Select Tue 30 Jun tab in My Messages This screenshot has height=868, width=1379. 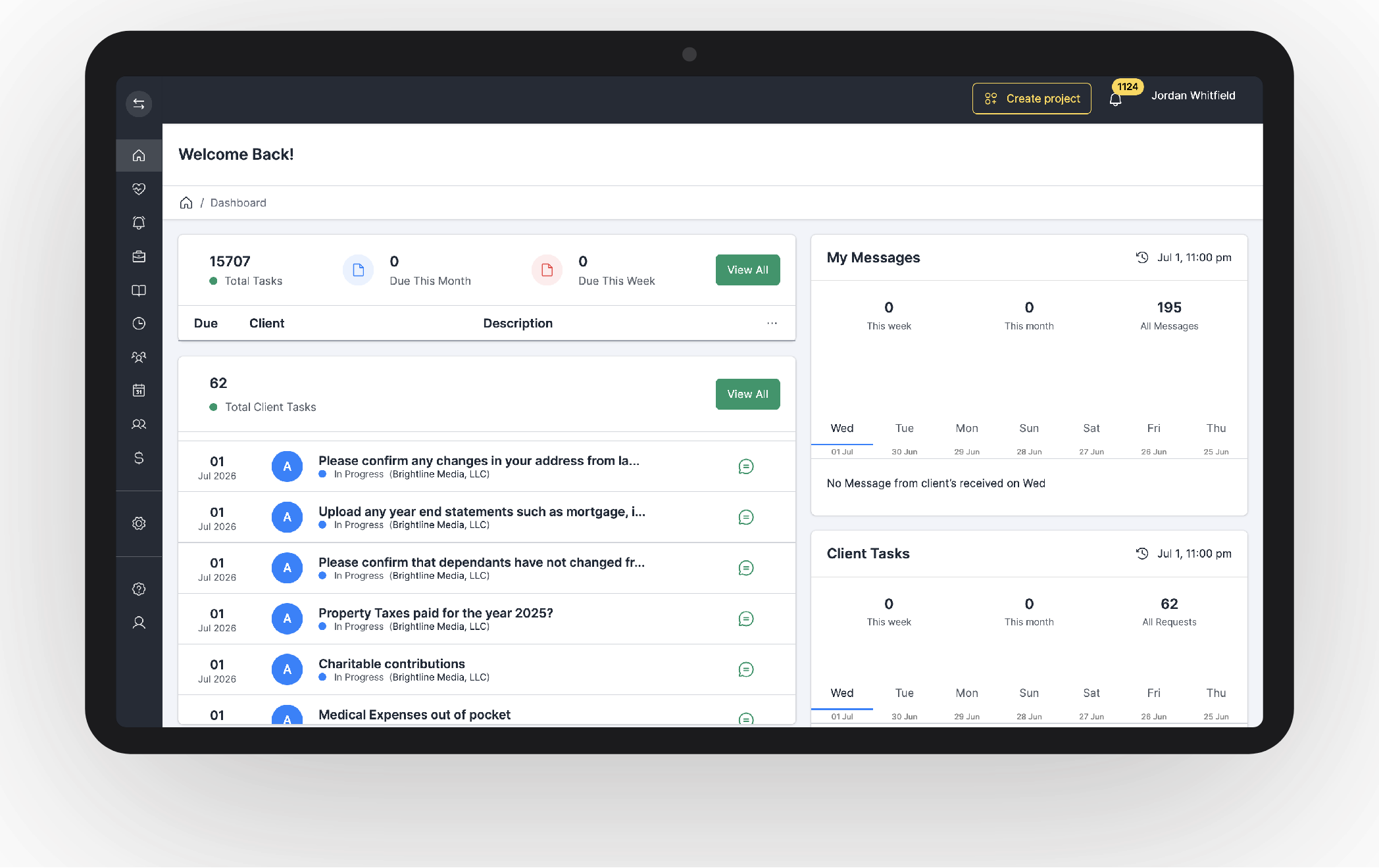pyautogui.click(x=905, y=439)
